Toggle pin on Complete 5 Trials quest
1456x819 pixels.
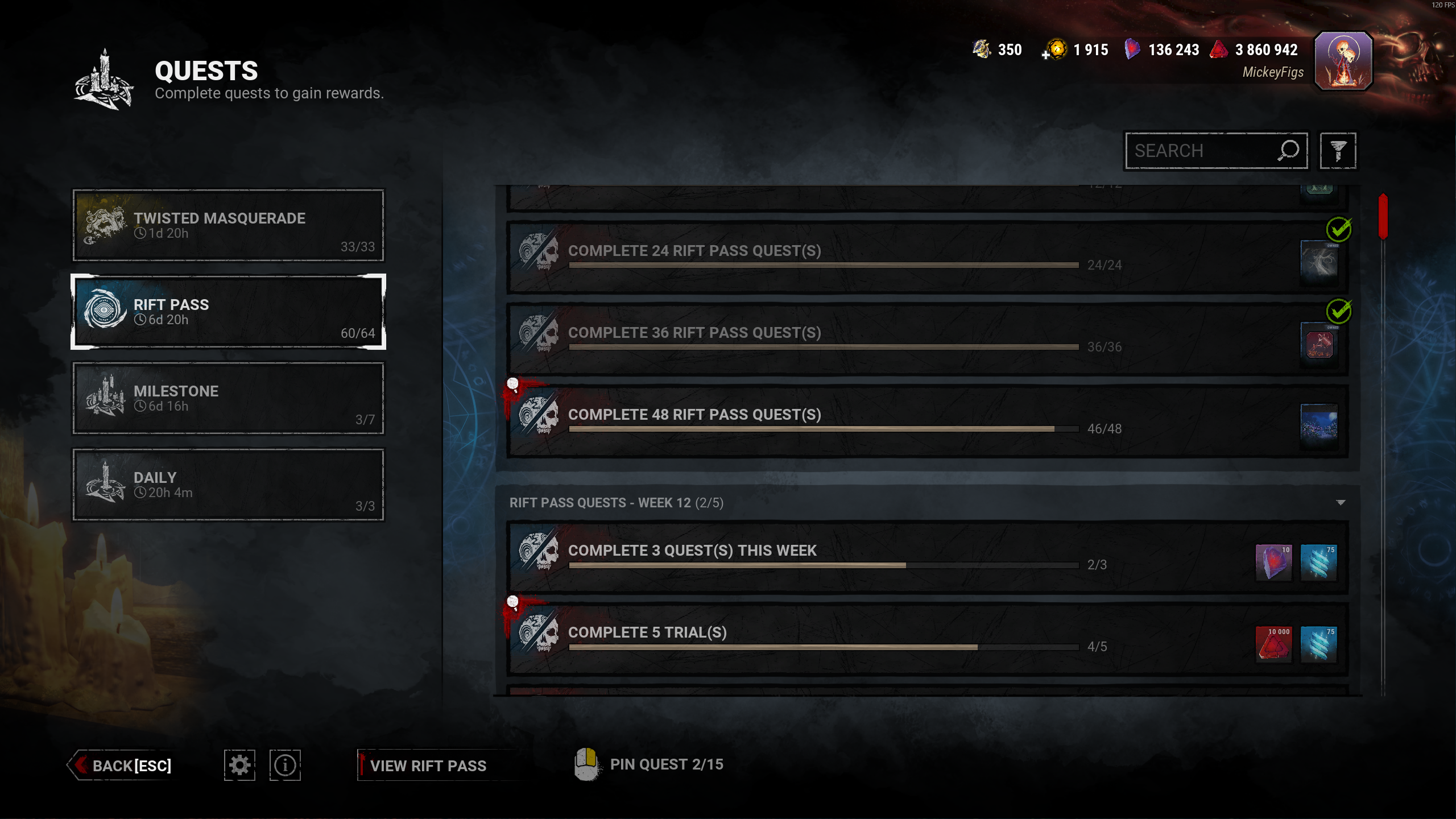pyautogui.click(x=513, y=602)
